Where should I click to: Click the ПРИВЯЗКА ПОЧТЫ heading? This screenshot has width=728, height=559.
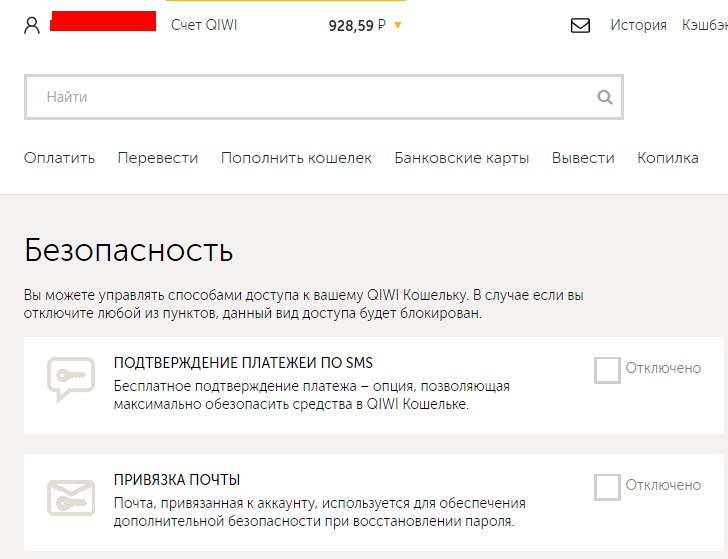177,480
